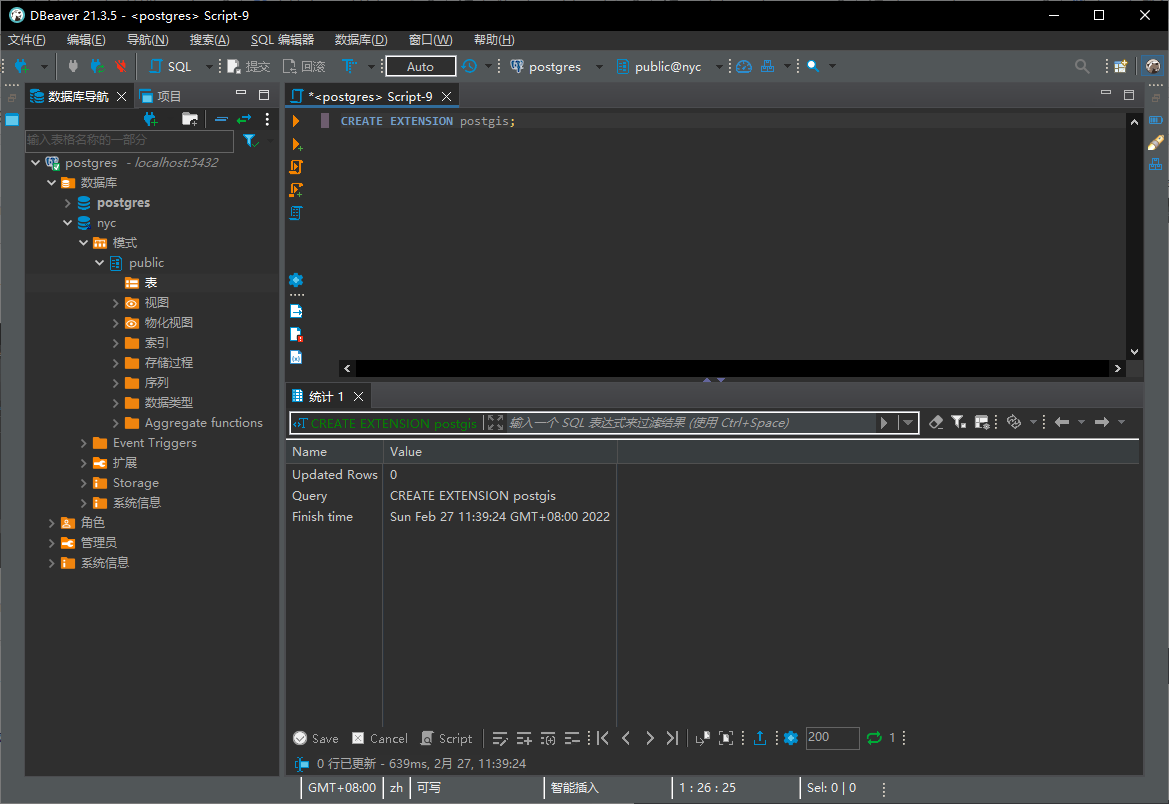The width and height of the screenshot is (1169, 804).
Task: Collapse the public schema node
Action: [x=99, y=263]
